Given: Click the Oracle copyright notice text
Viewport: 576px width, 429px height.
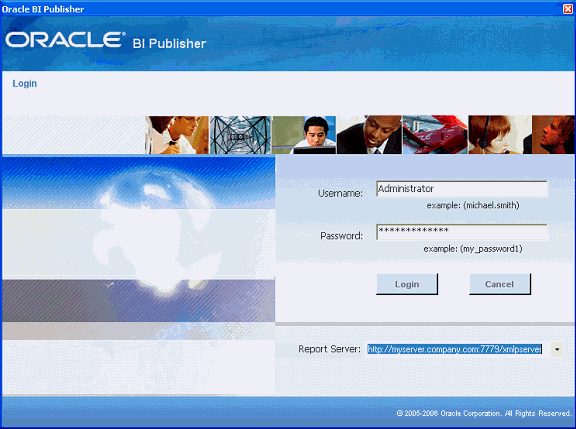Looking at the screenshot, I should (484, 413).
